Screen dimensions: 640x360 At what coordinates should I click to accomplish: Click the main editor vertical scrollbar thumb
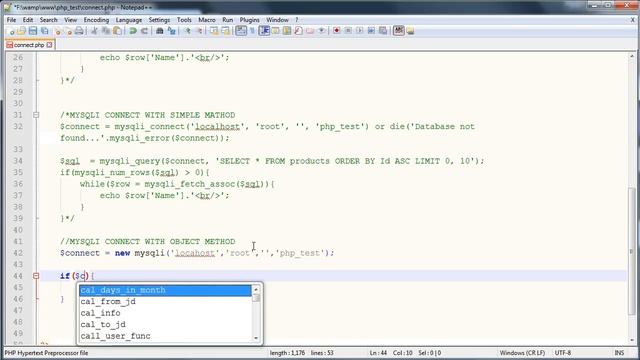(x=632, y=251)
